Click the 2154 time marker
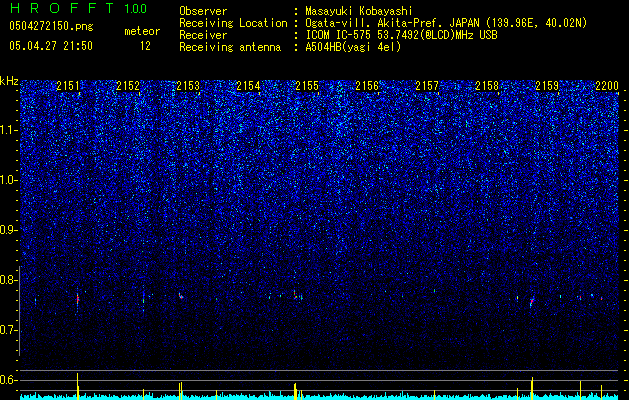 pos(248,86)
